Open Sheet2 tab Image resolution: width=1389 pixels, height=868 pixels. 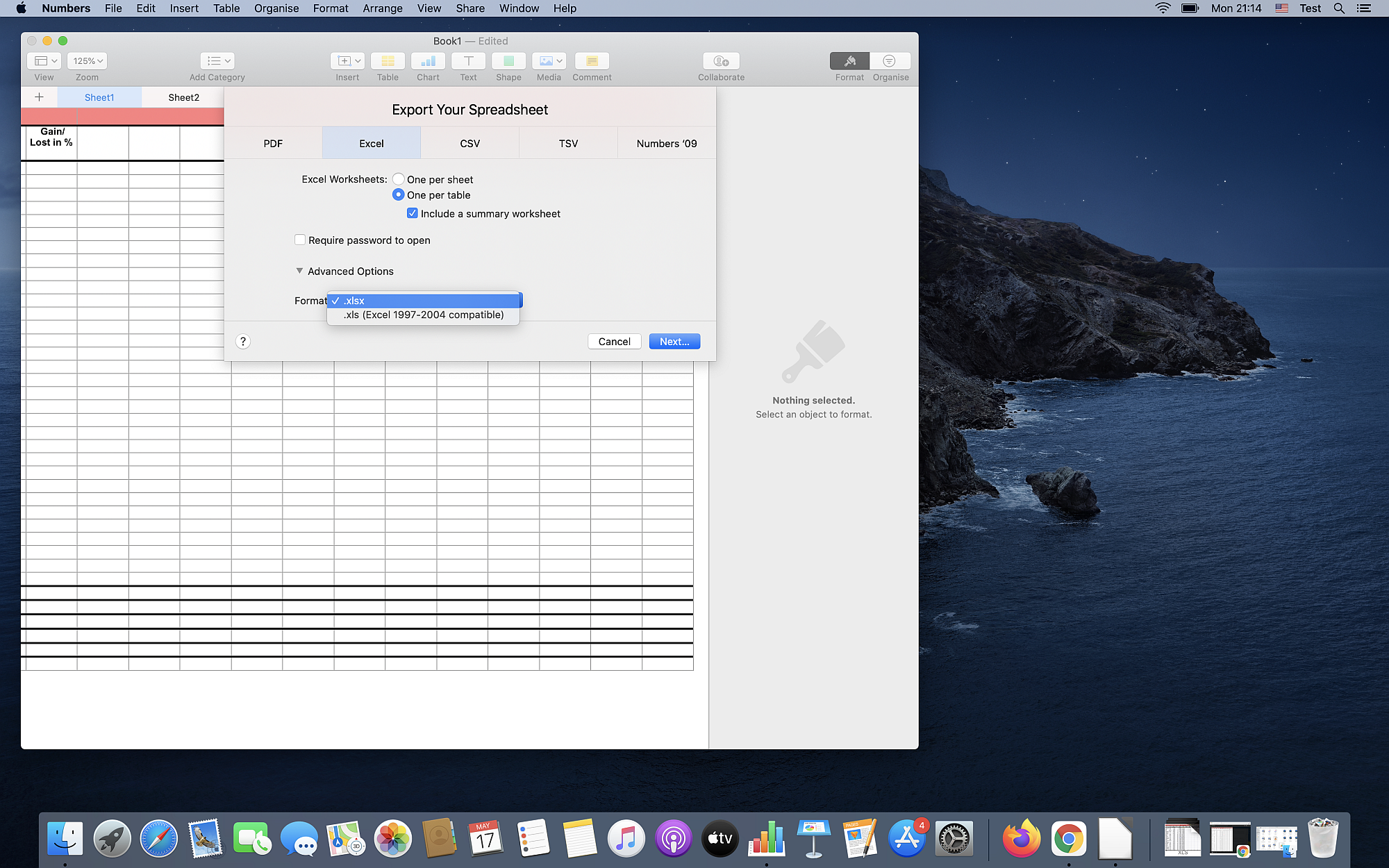click(183, 98)
